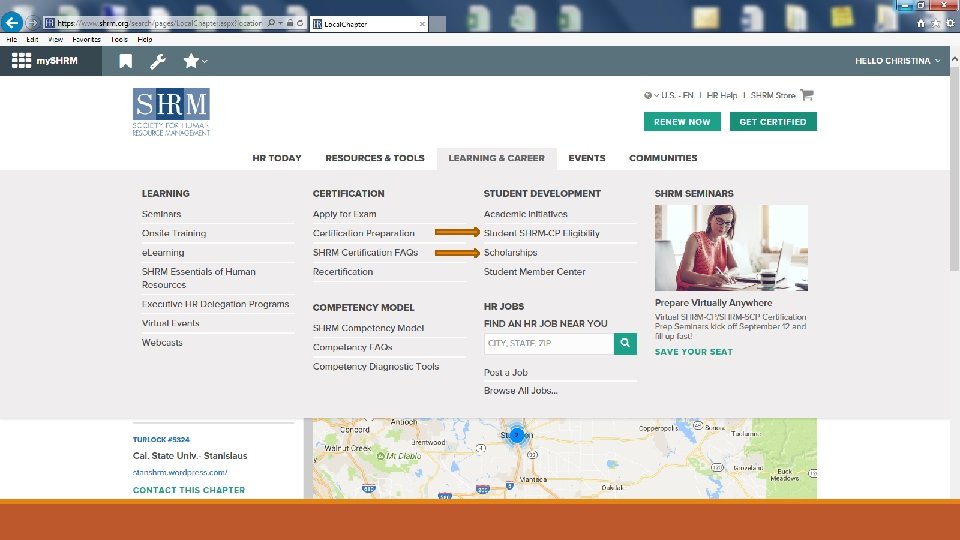Open Onsite Training link
960x540 pixels.
(x=174, y=233)
